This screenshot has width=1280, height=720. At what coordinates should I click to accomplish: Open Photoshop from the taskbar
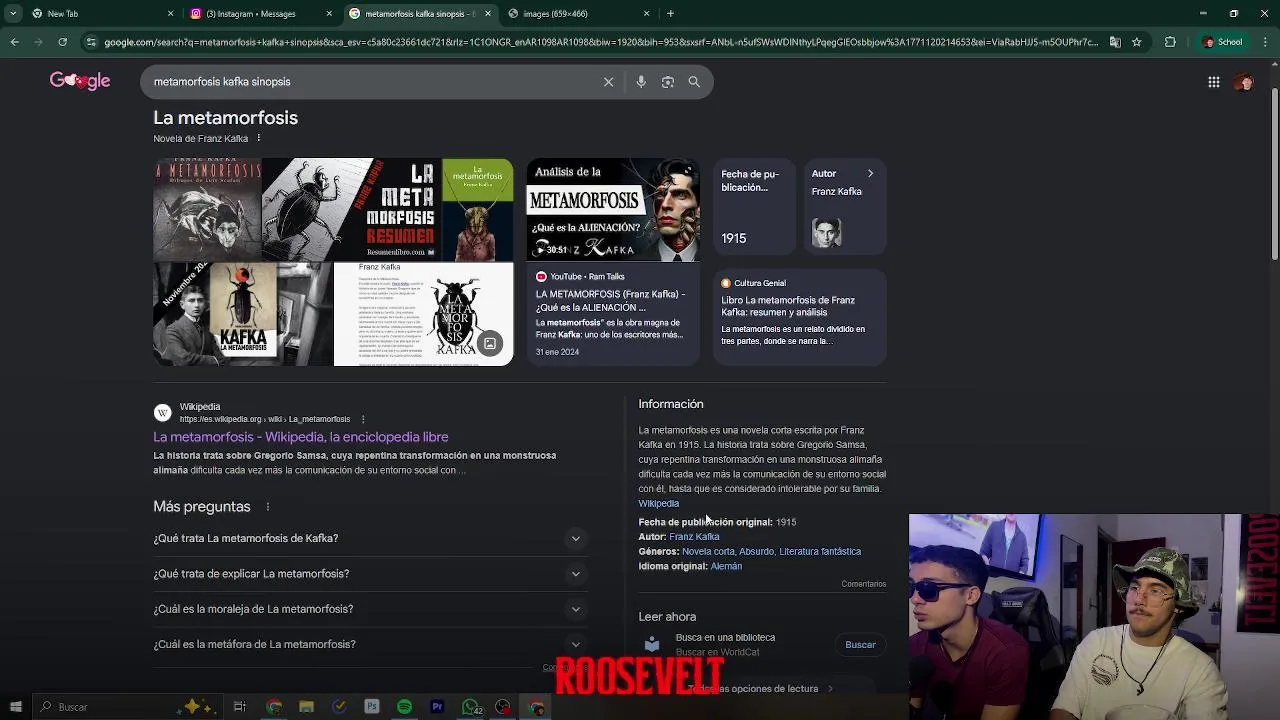(372, 707)
